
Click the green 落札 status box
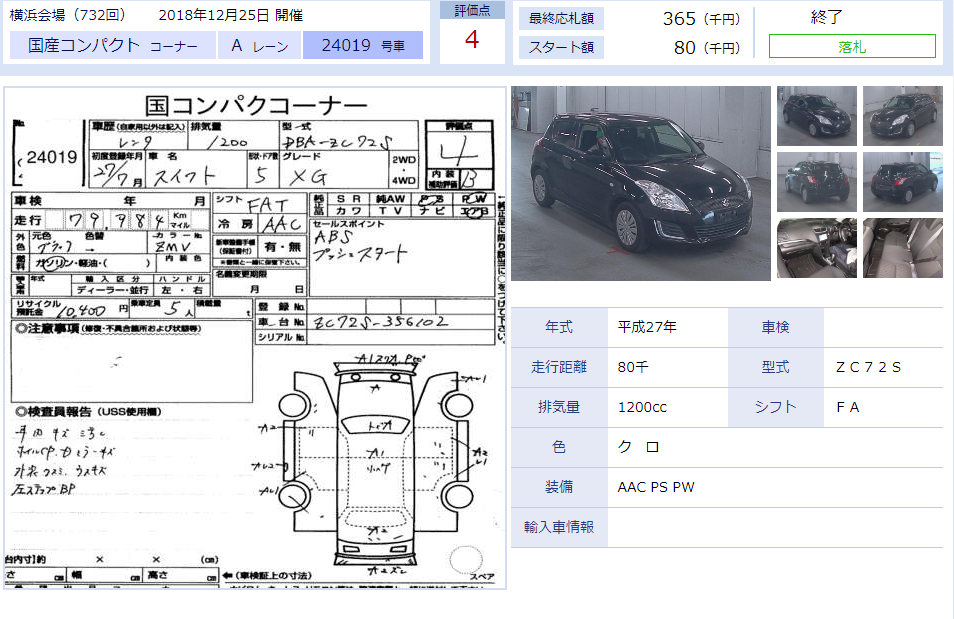(852, 46)
